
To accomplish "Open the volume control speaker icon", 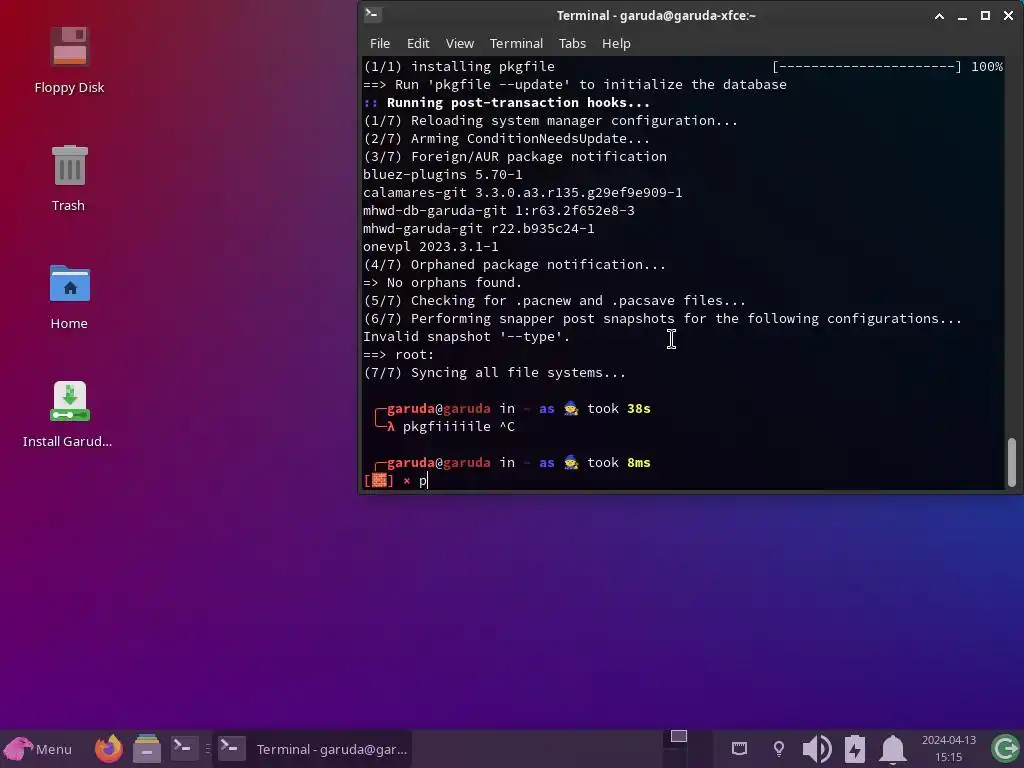I will click(816, 748).
